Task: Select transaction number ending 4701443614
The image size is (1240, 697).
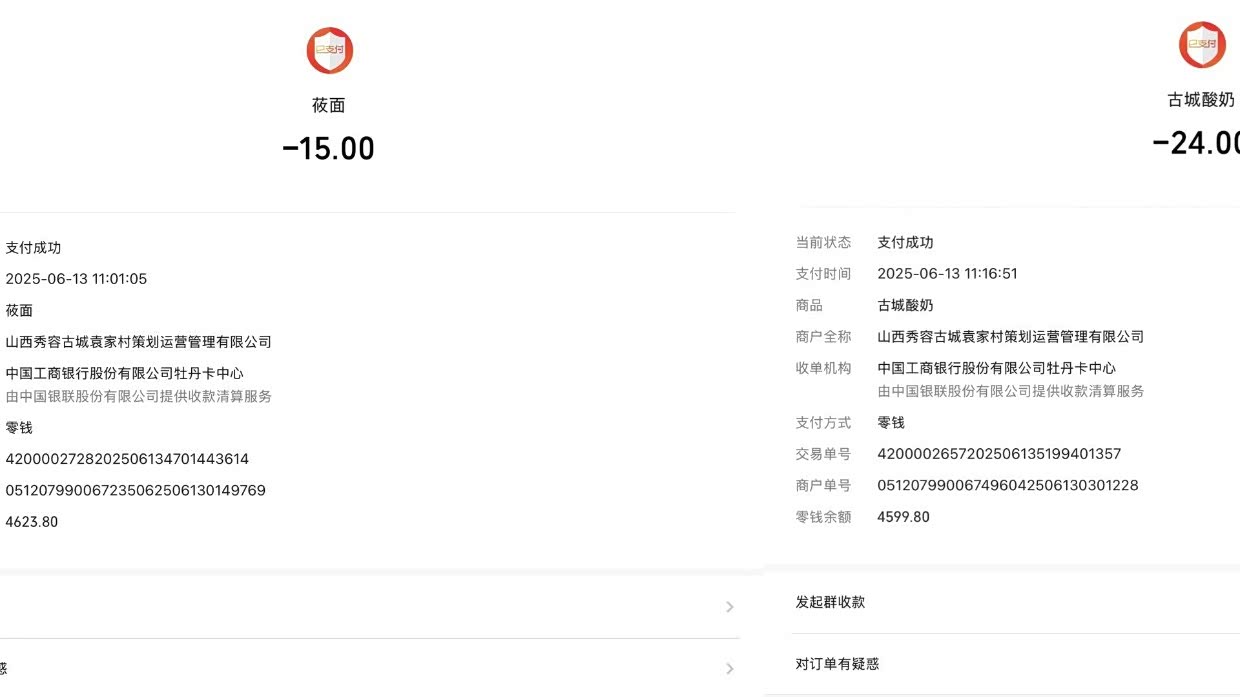Action: (x=127, y=459)
